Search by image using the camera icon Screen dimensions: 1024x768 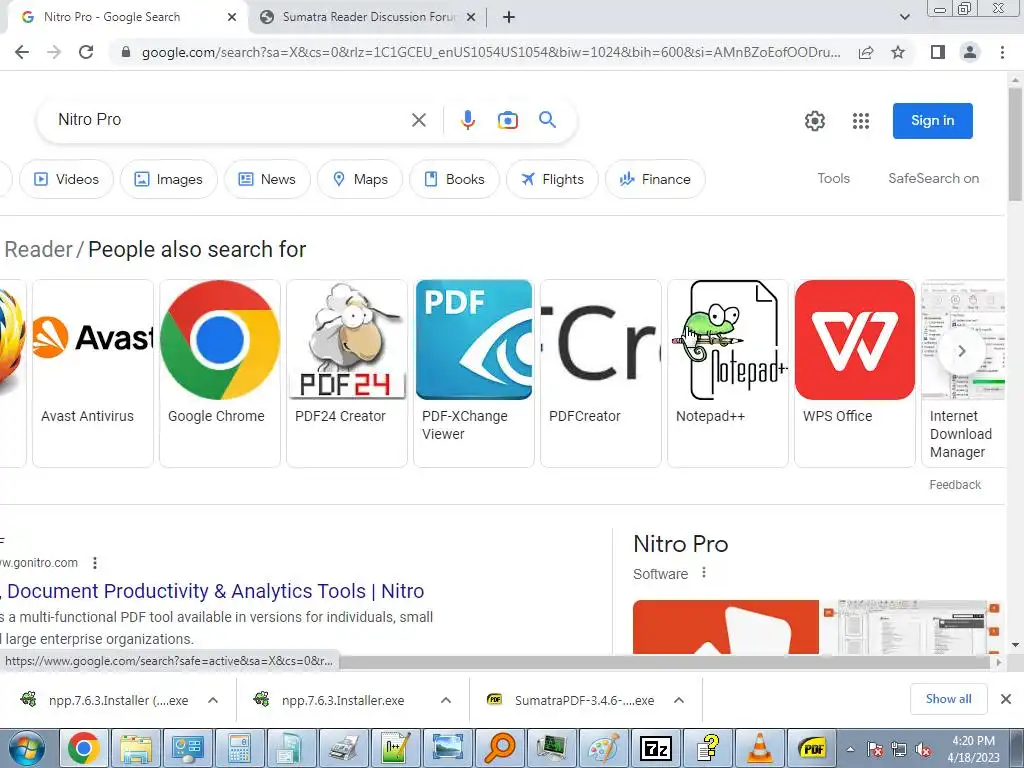(x=507, y=120)
